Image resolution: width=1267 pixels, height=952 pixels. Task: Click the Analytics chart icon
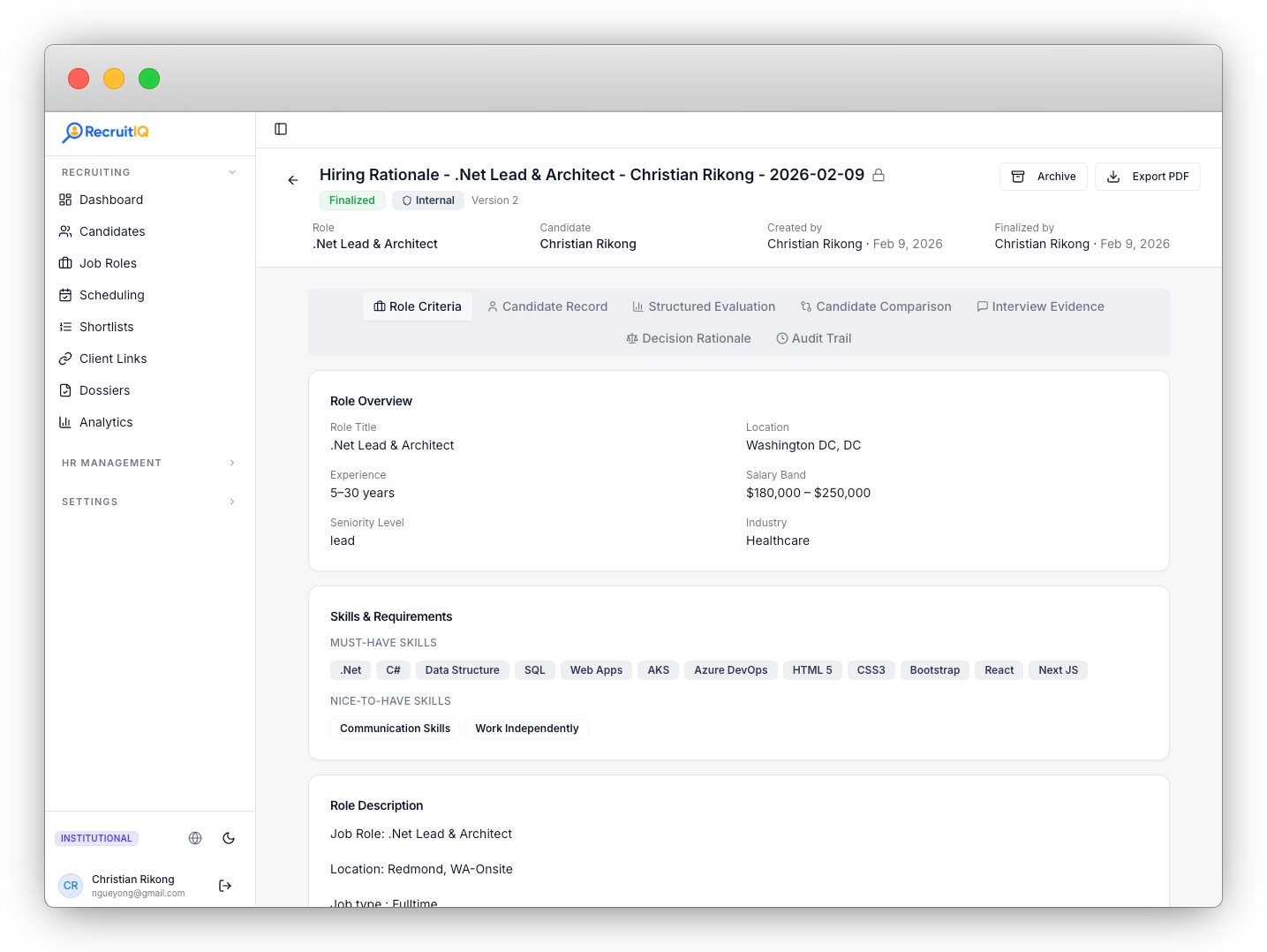point(65,422)
